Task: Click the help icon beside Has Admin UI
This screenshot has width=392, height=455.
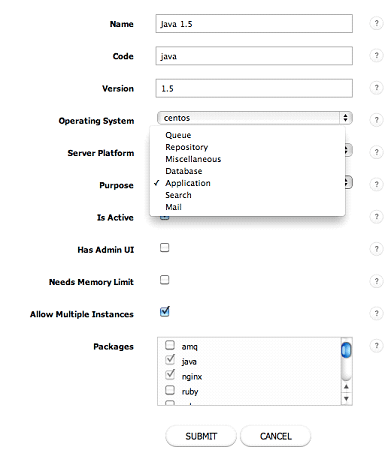Action: pos(376,249)
